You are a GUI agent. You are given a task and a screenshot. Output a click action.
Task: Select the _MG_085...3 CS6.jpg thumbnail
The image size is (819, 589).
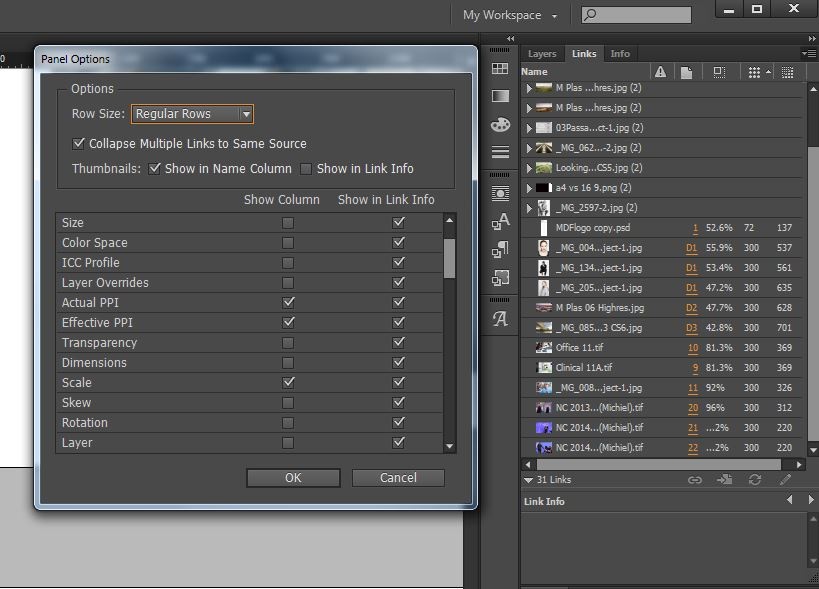click(x=543, y=327)
